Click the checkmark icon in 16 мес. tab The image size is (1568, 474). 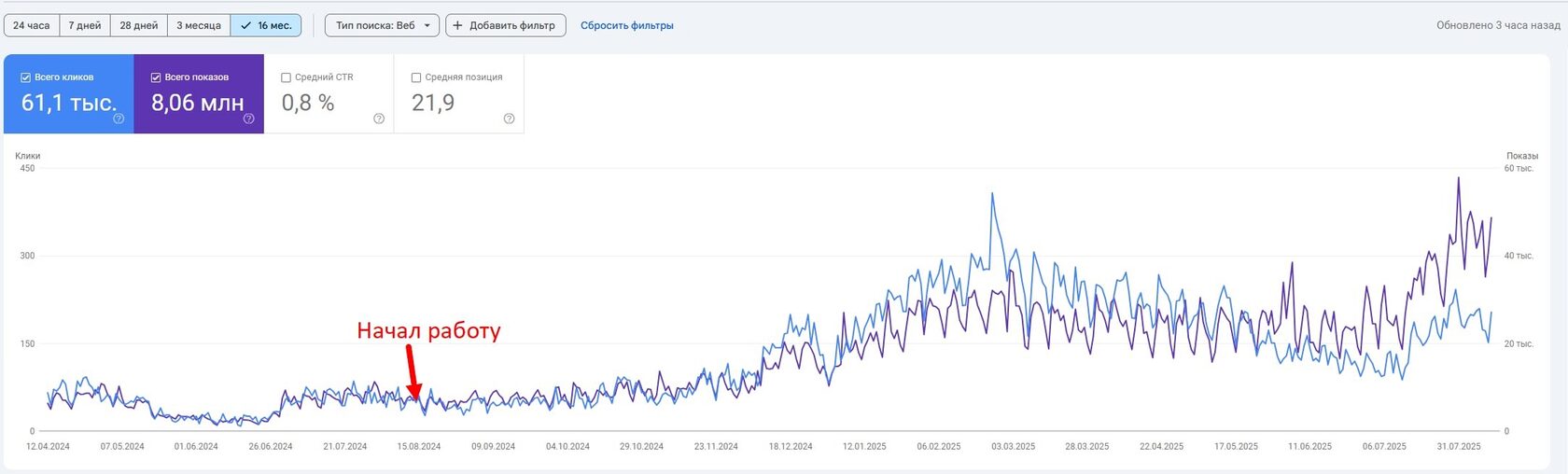pyautogui.click(x=245, y=25)
